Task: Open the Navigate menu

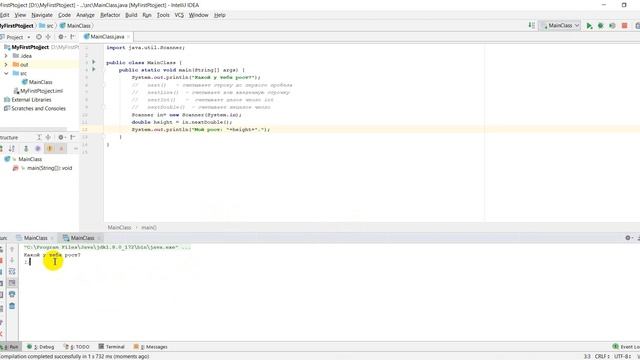Action: point(42,15)
